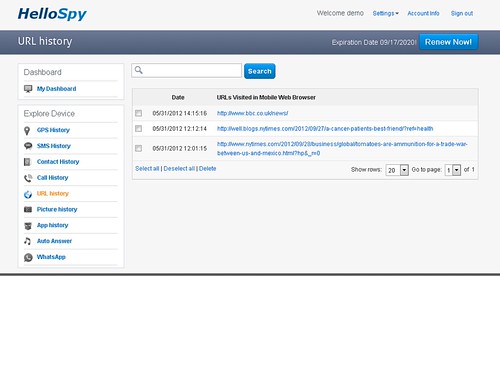Open Account Info link
The height and width of the screenshot is (369, 500).
click(423, 13)
